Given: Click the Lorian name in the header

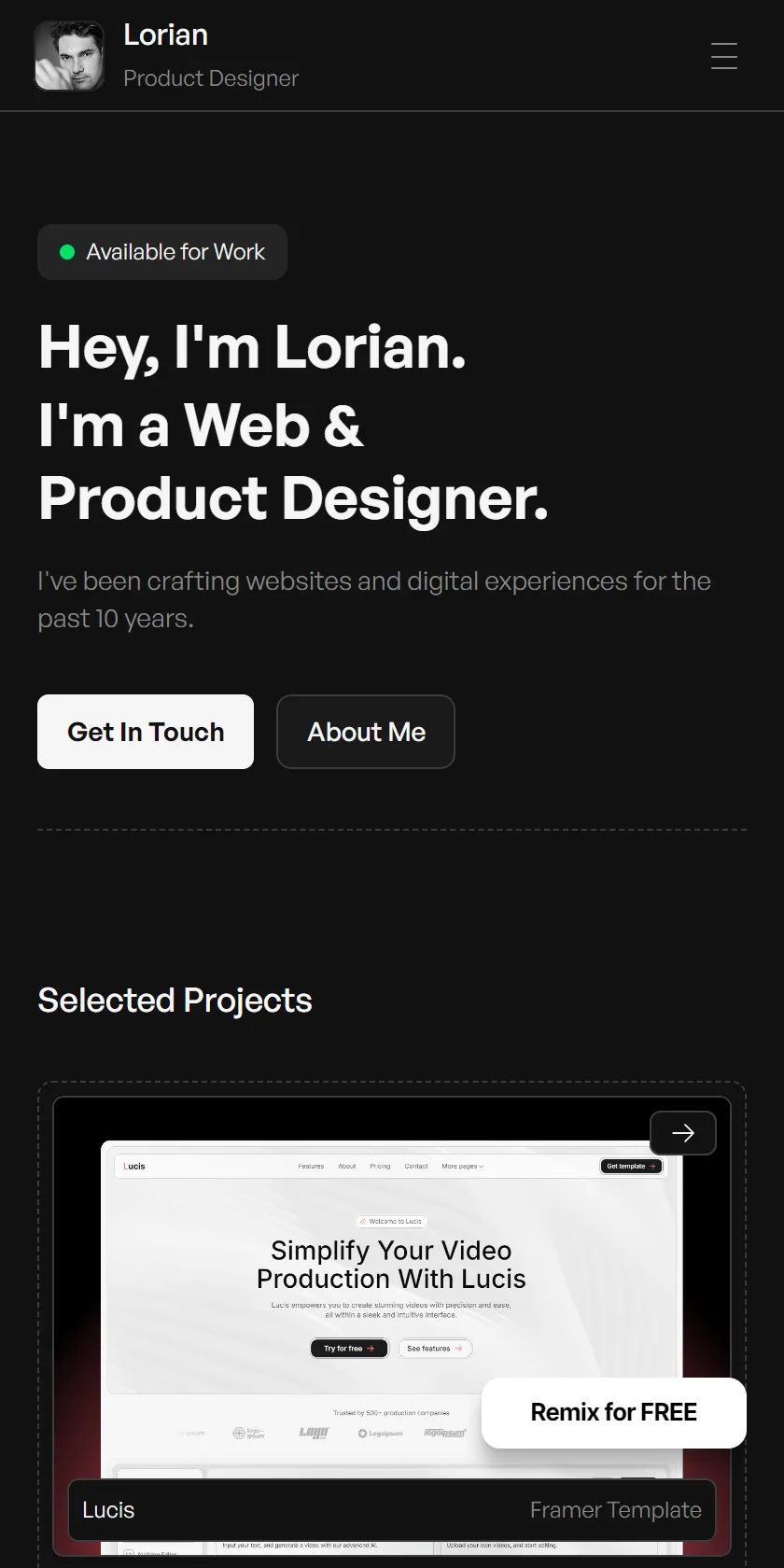Looking at the screenshot, I should [166, 35].
